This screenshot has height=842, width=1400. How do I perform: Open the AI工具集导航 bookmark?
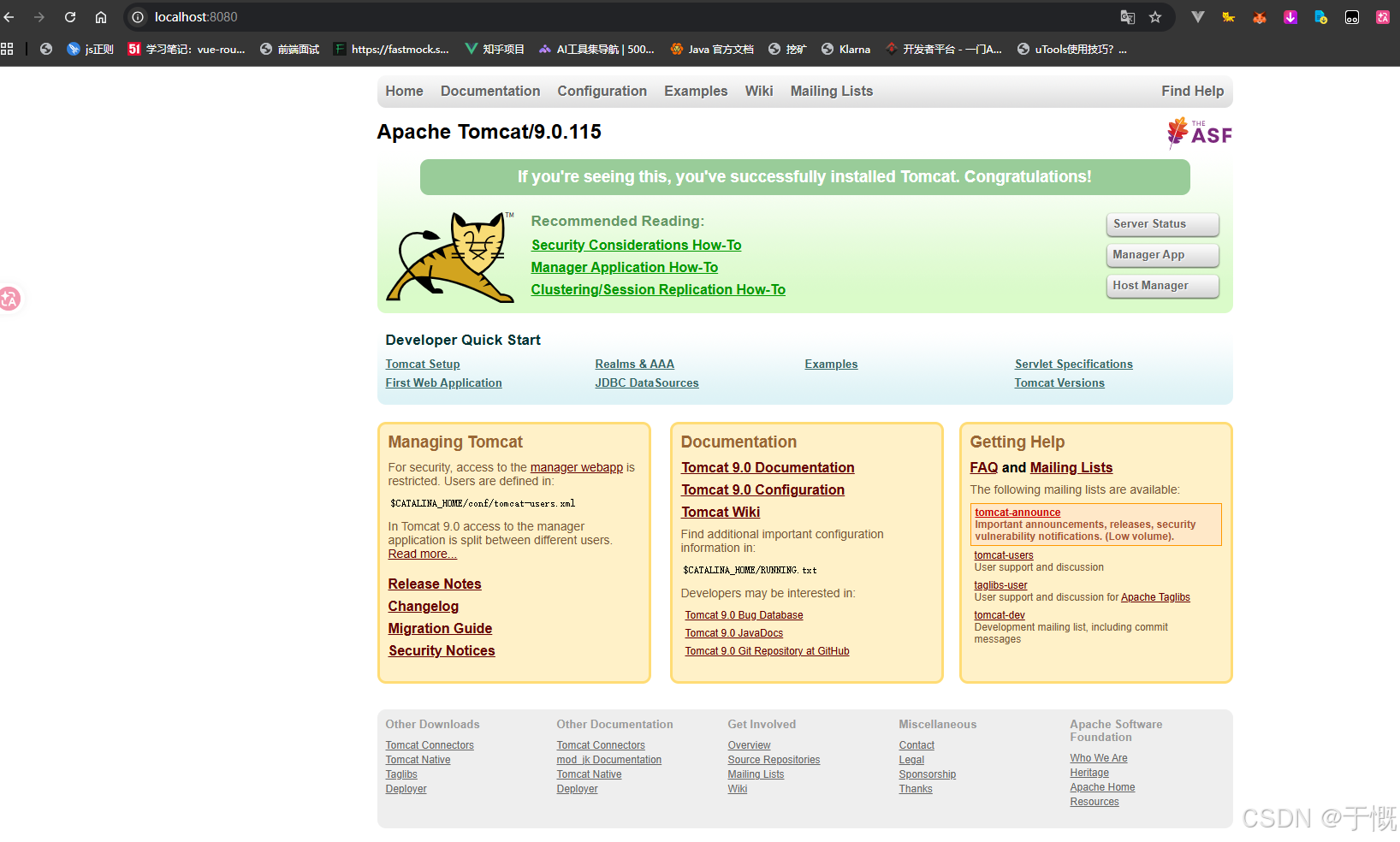(596, 49)
